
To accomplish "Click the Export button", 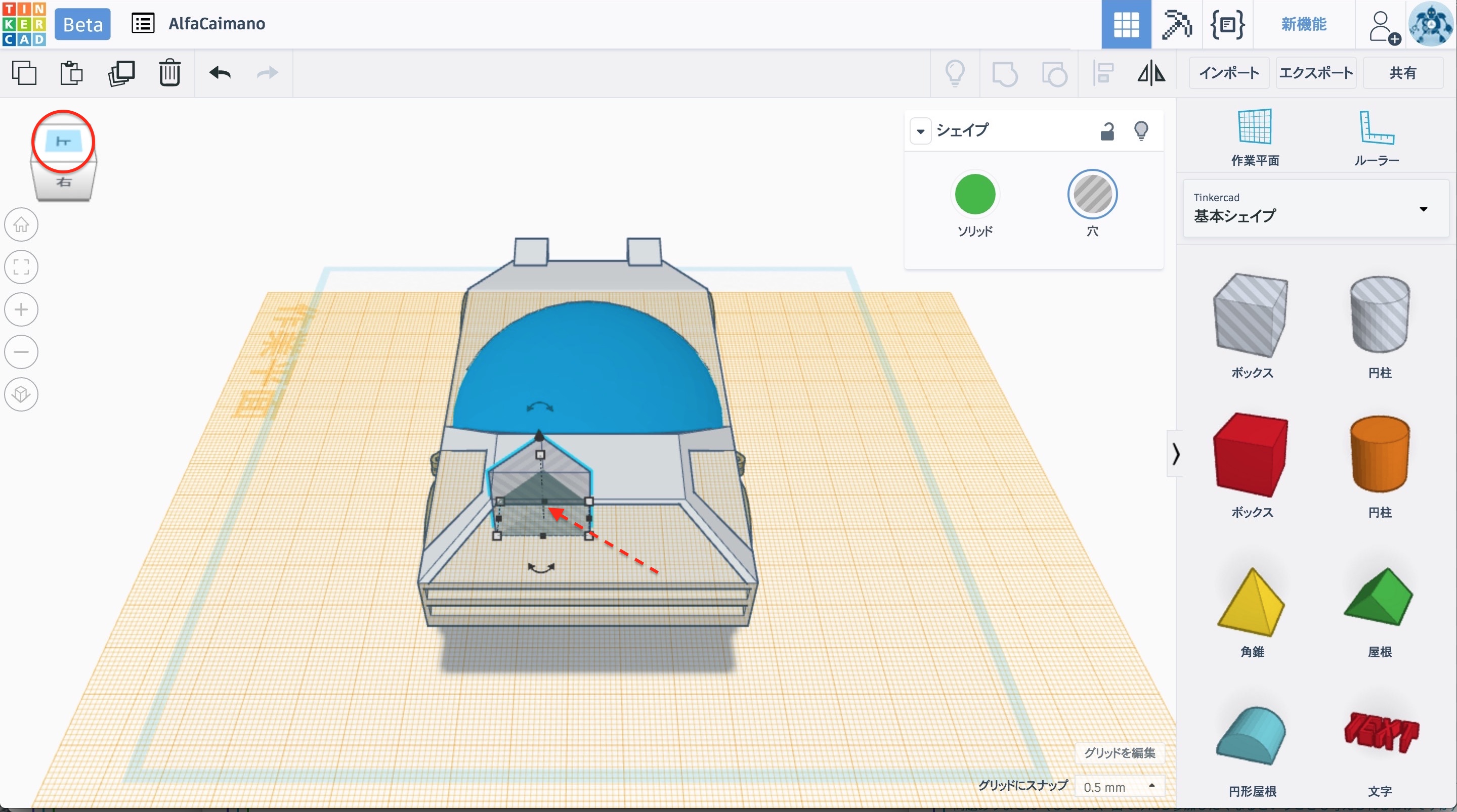I will (x=1315, y=73).
